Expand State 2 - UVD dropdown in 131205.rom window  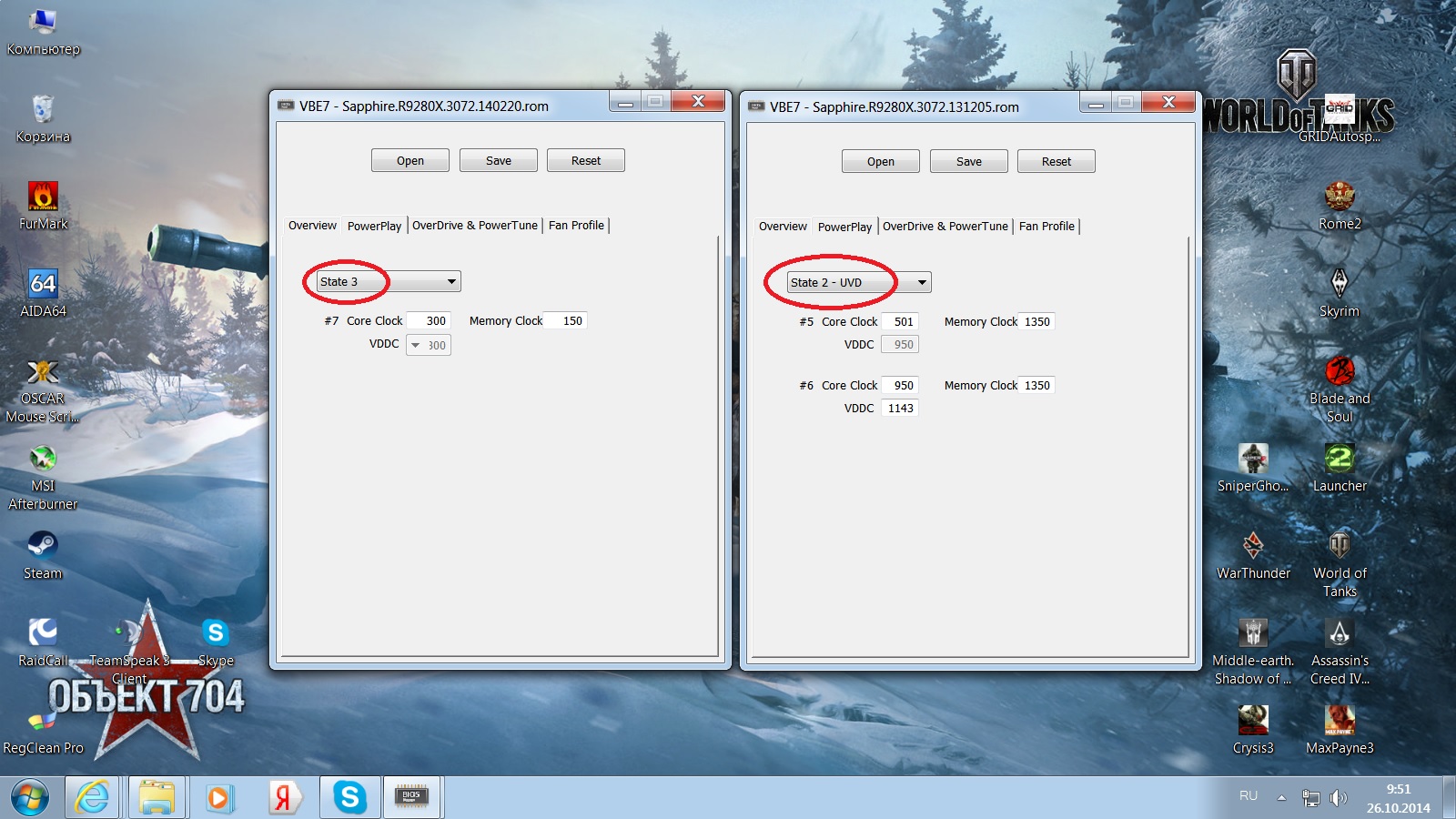click(x=859, y=283)
